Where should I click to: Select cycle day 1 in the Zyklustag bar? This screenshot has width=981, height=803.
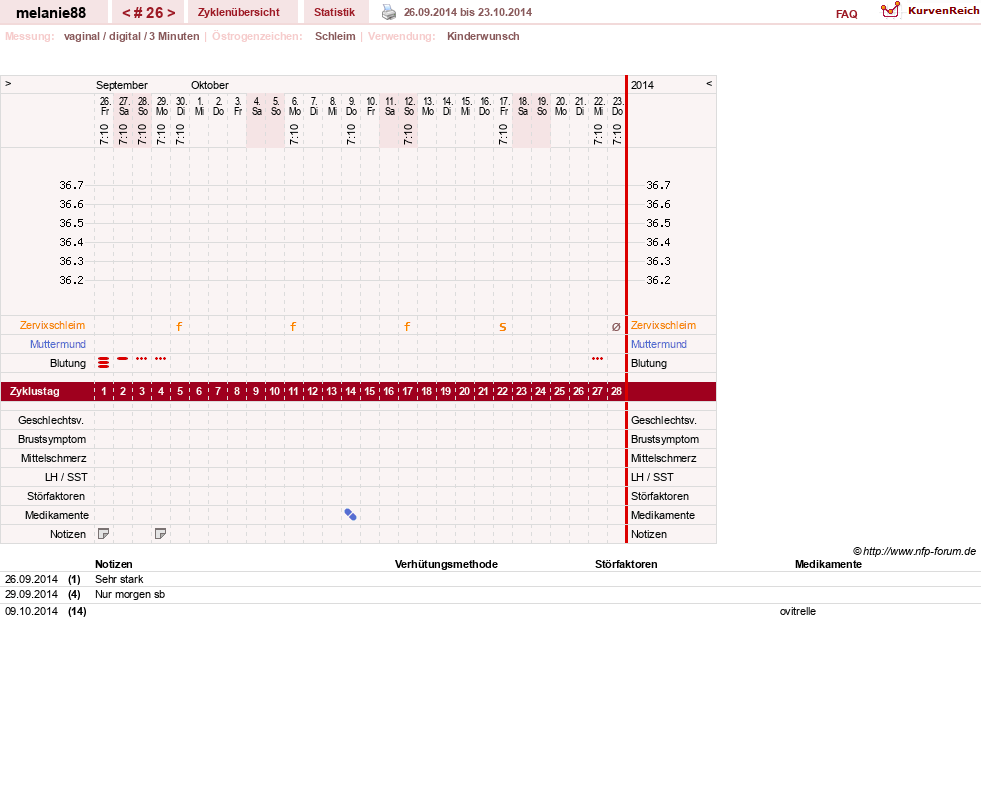104,391
